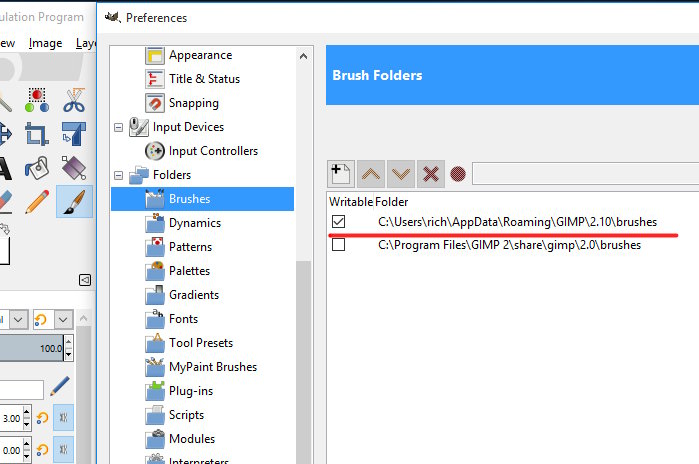Viewport: 699px width, 464px height.
Task: Click the folder path input field
Action: (x=585, y=173)
